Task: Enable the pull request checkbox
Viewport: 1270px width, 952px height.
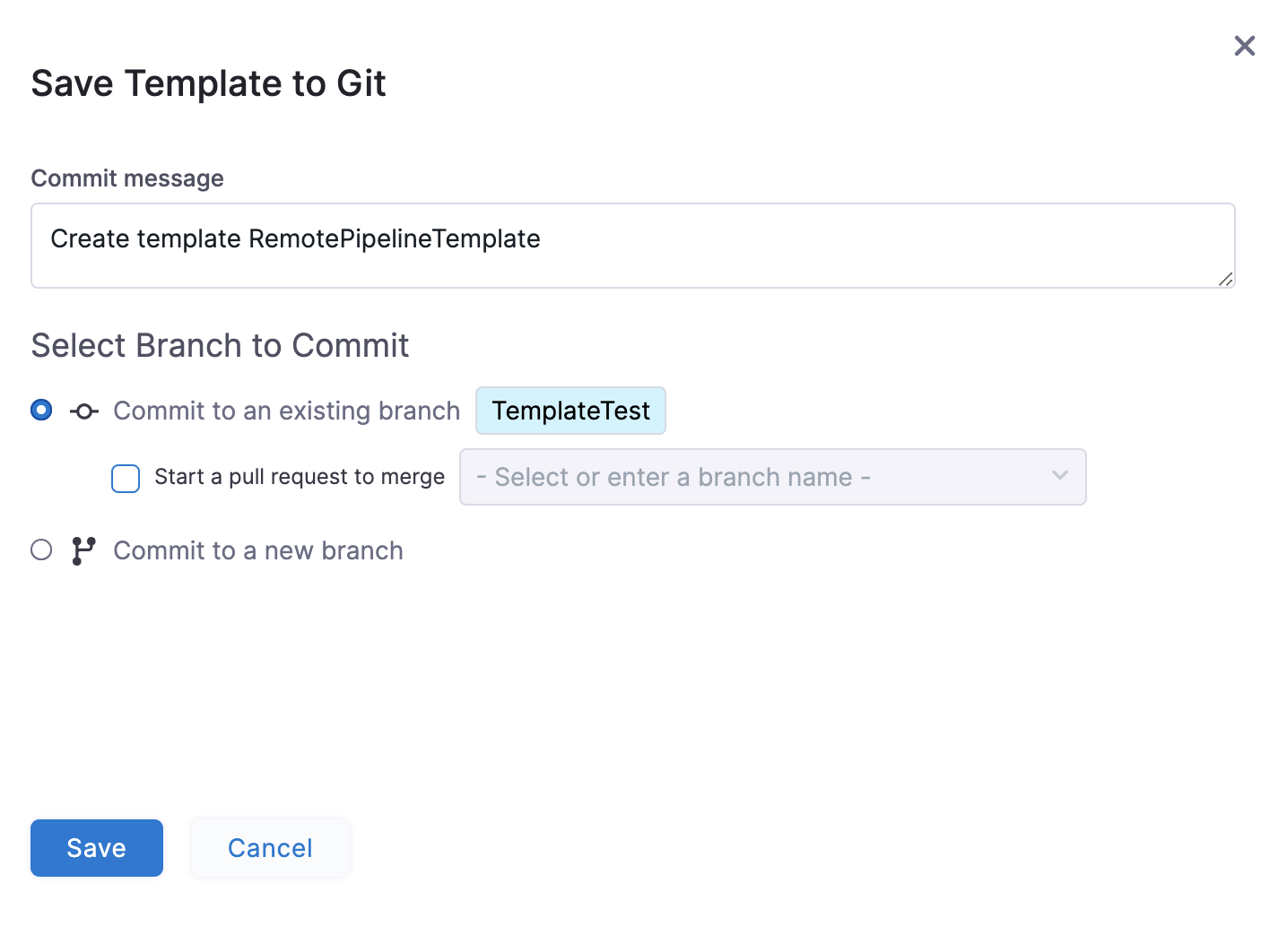Action: 126,479
